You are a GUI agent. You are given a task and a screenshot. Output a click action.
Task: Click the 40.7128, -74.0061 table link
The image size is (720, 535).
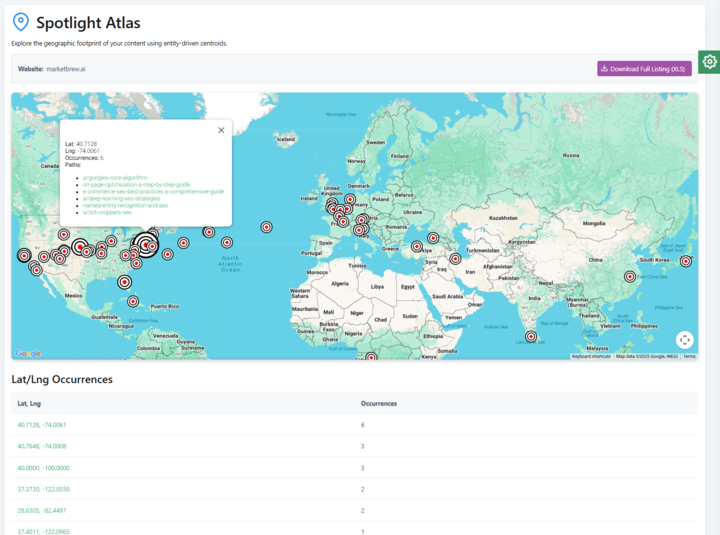42,425
